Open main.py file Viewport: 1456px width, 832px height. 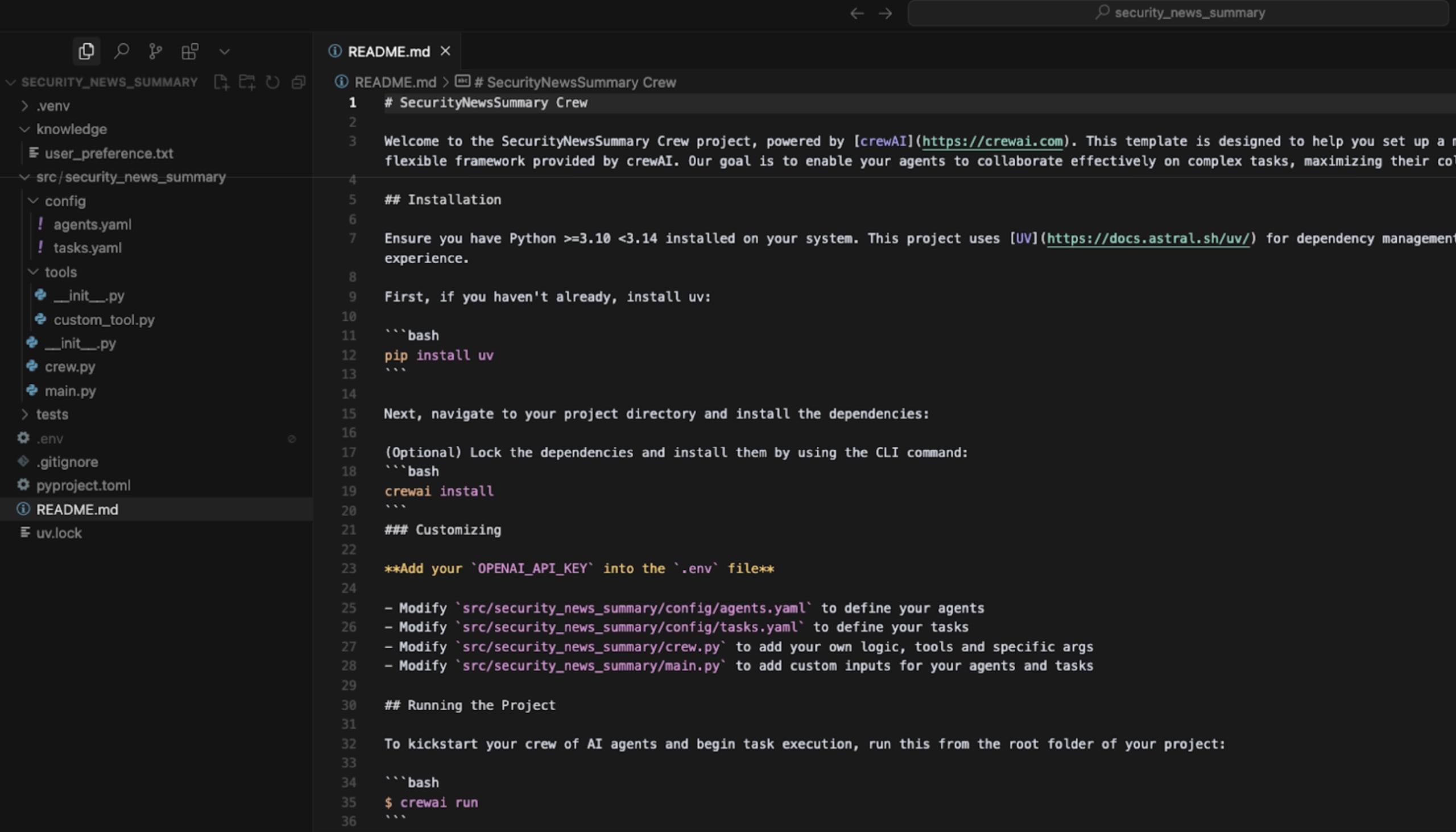(x=71, y=391)
